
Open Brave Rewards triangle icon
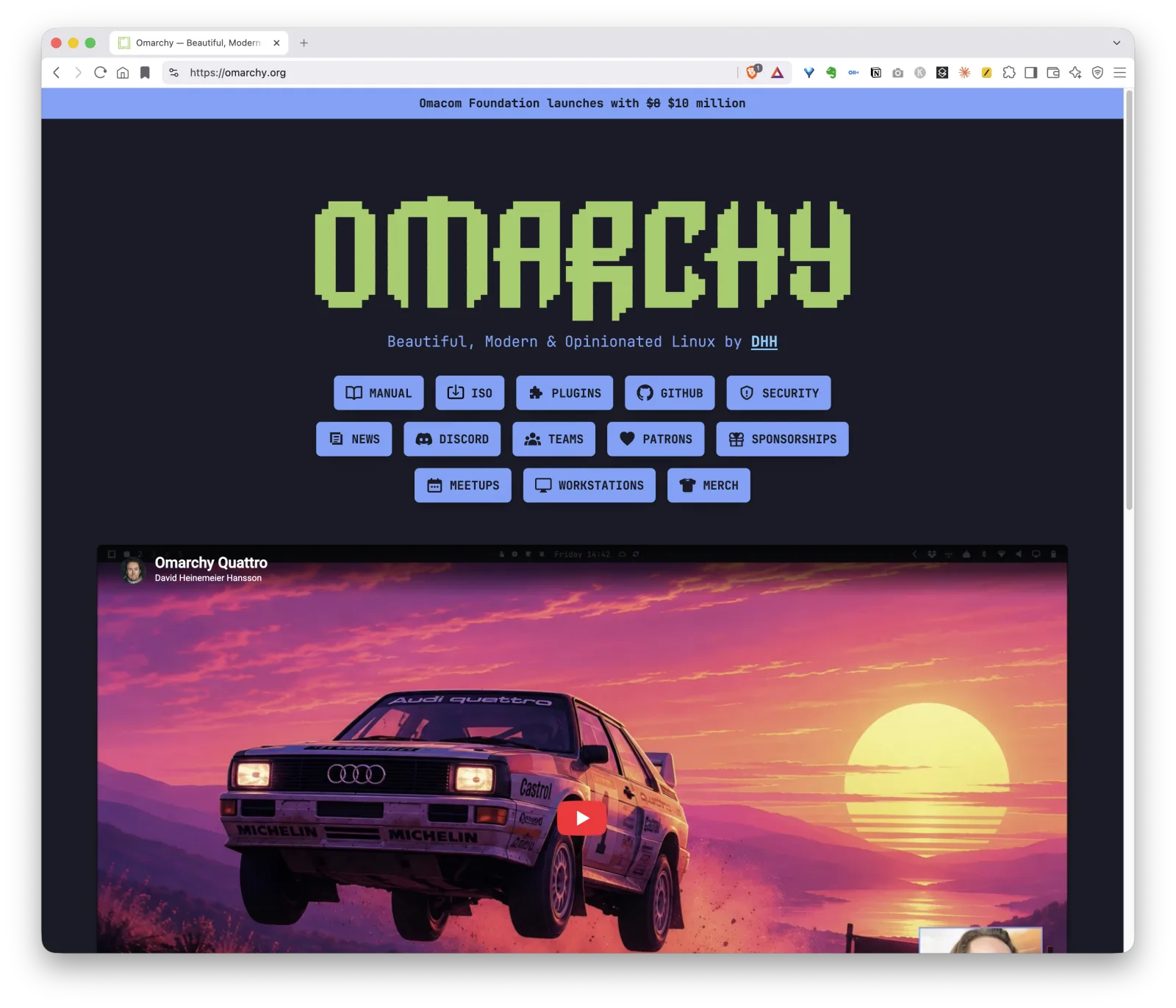tap(777, 72)
